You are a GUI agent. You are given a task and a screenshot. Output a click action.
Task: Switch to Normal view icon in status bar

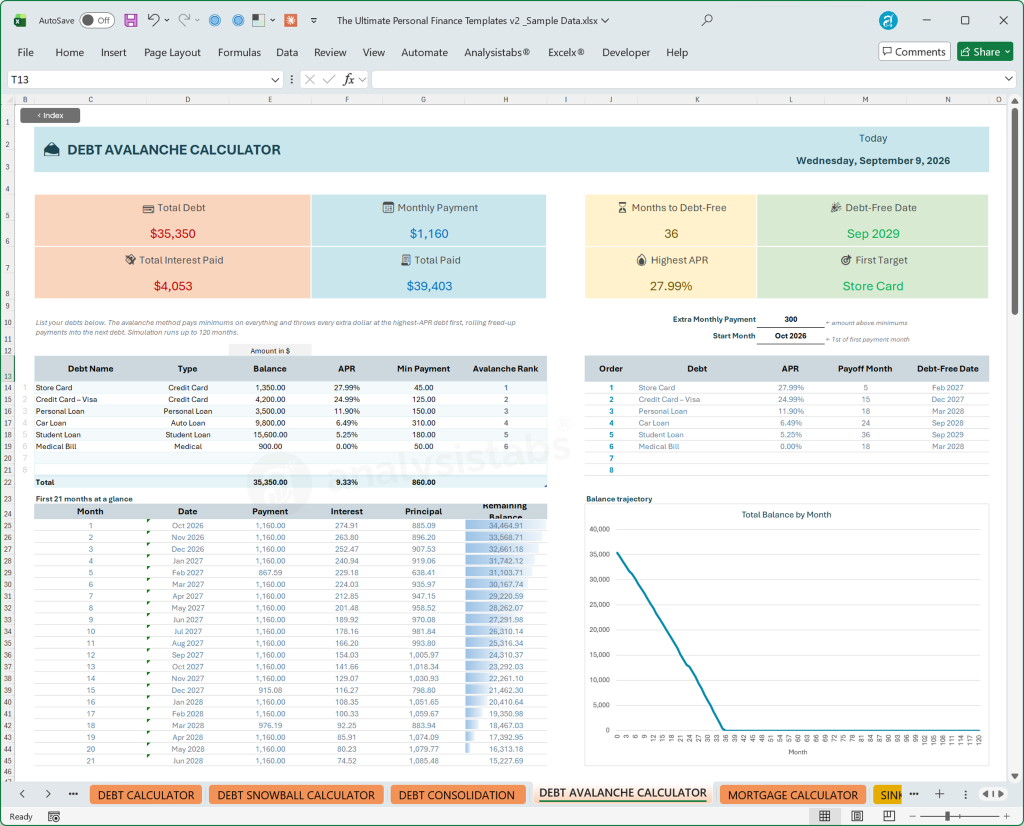[825, 816]
